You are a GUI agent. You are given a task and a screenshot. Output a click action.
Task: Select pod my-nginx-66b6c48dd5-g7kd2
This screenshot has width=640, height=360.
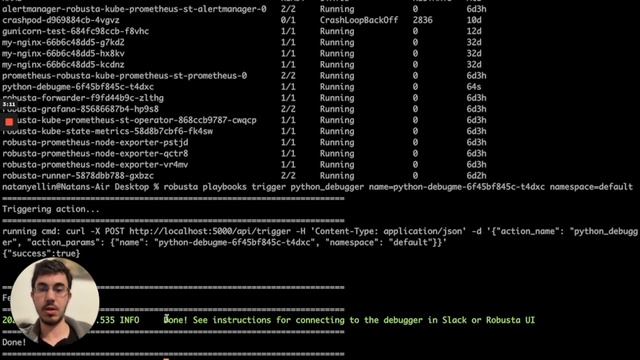(x=63, y=42)
